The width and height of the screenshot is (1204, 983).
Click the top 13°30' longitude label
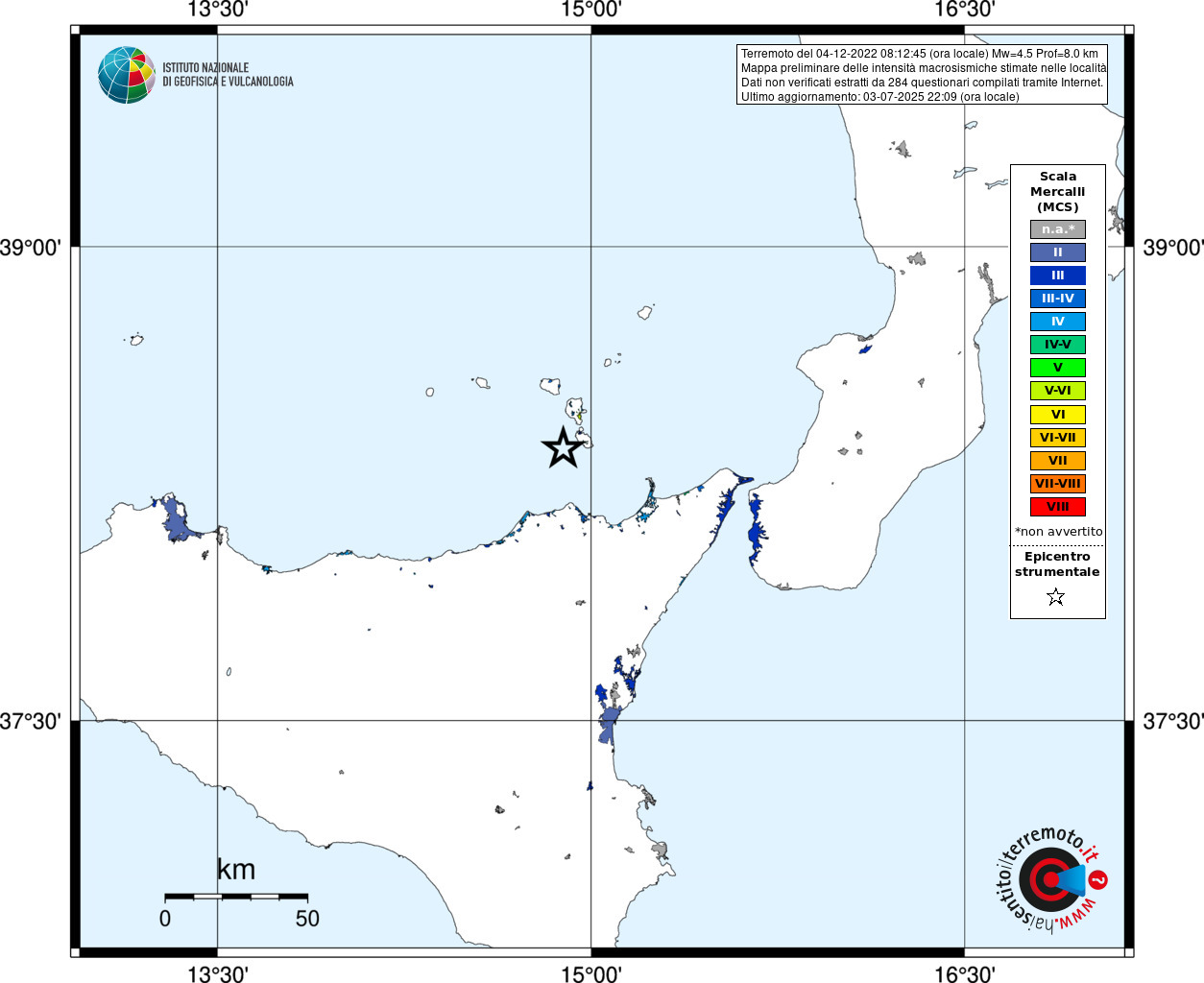click(x=218, y=10)
